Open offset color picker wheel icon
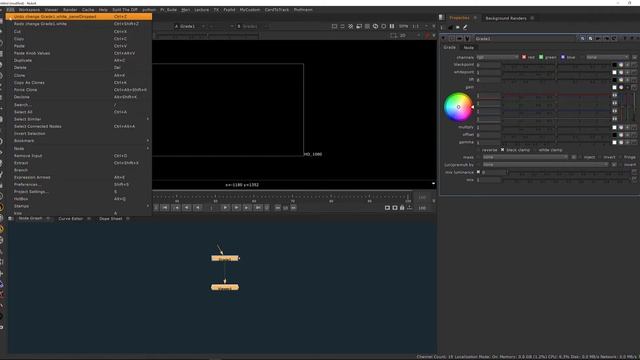 621,135
